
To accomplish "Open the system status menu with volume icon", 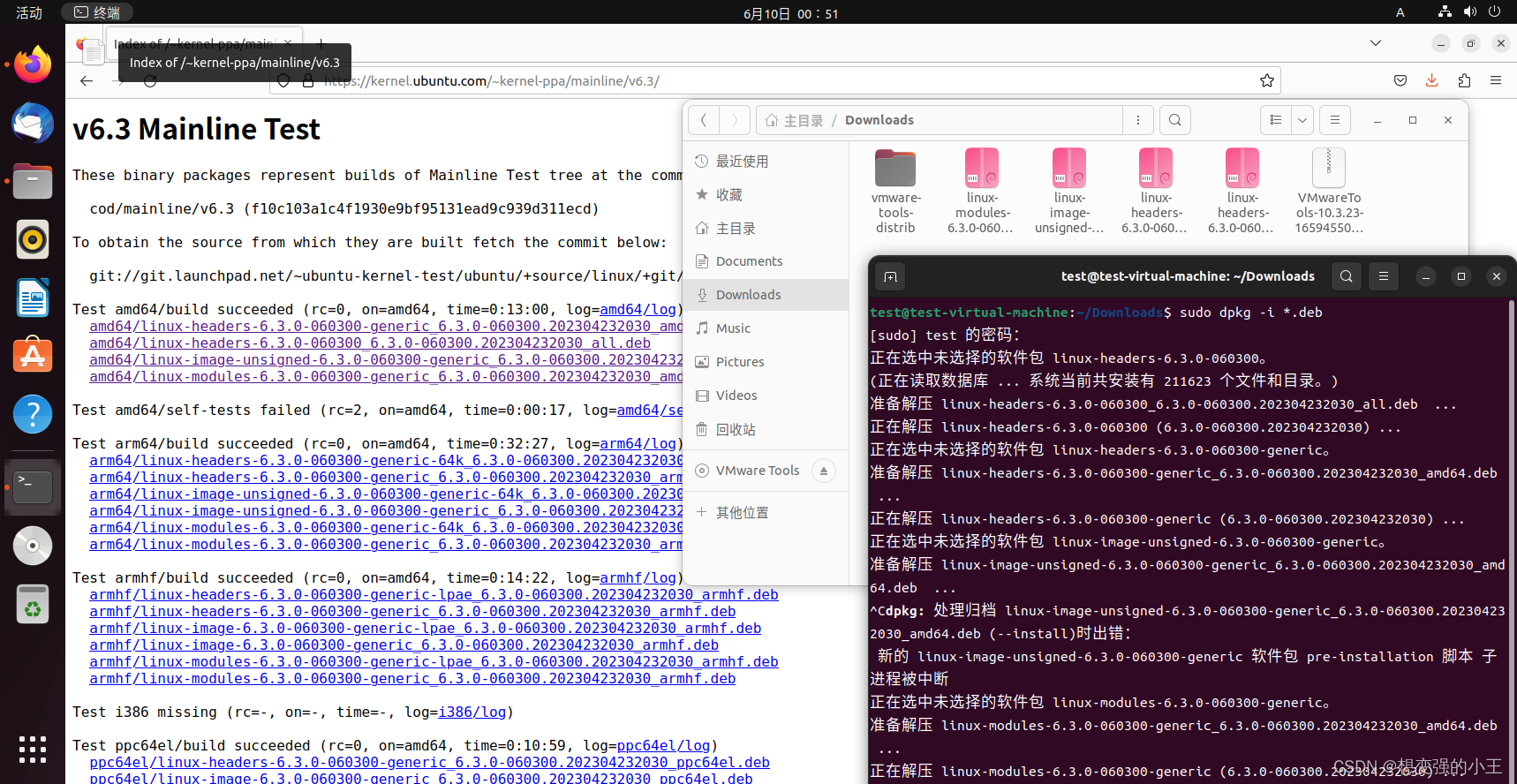I will (1469, 12).
